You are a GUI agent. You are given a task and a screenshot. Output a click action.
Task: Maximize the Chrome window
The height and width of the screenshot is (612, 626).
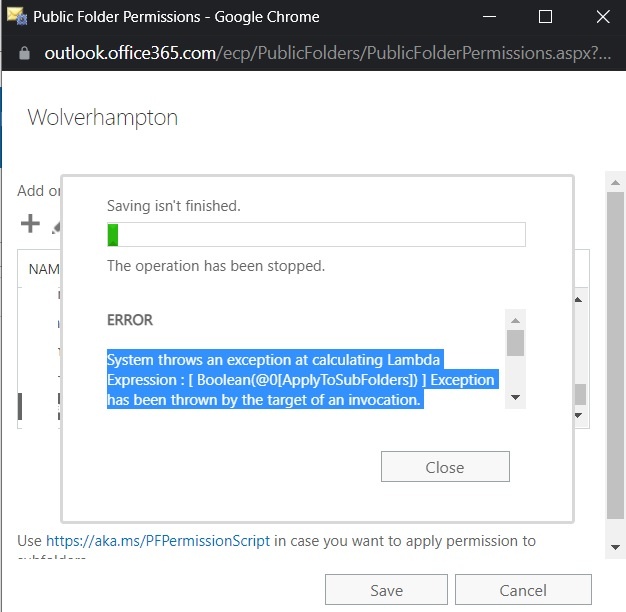545,17
